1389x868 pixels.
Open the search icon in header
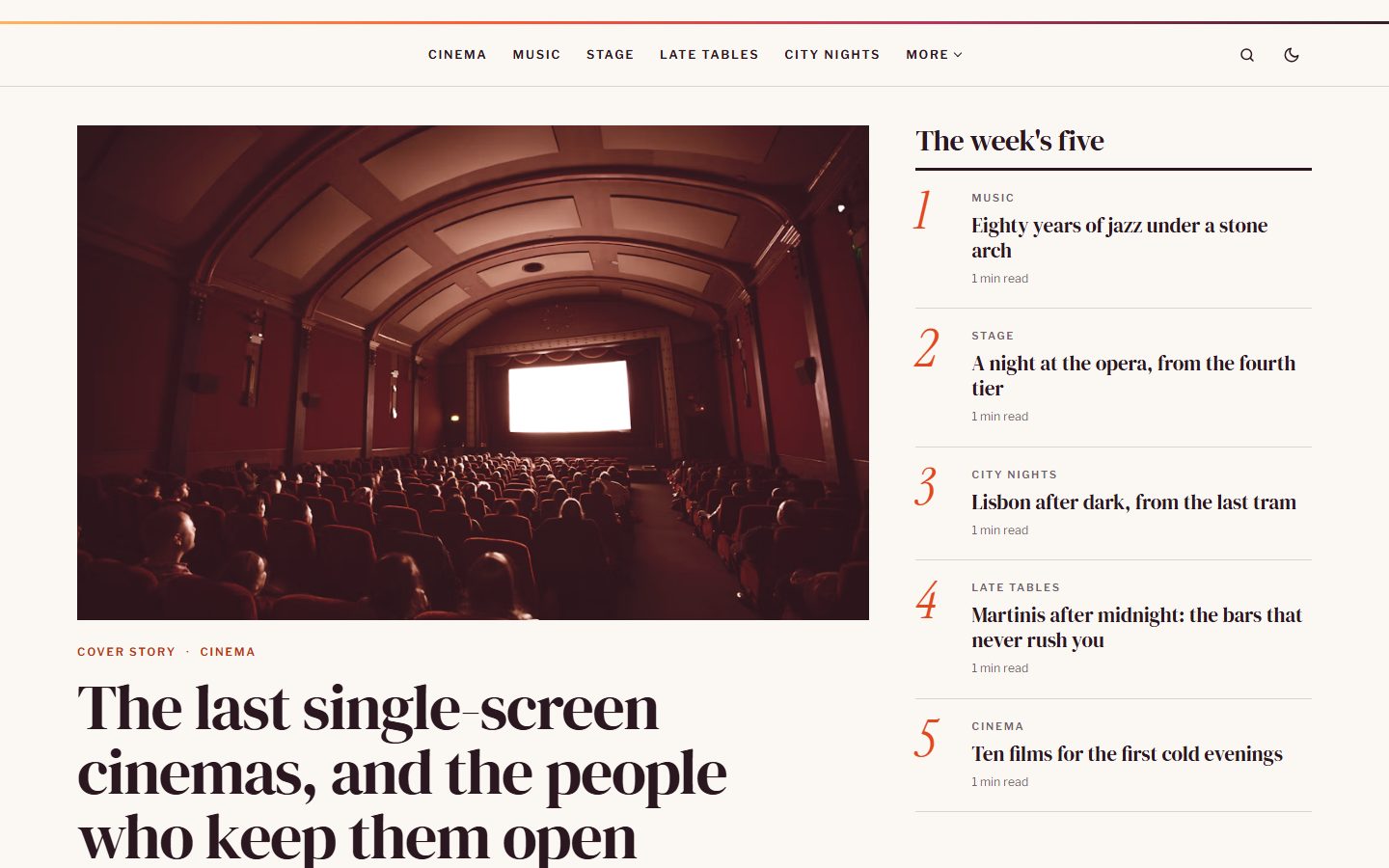(x=1247, y=55)
